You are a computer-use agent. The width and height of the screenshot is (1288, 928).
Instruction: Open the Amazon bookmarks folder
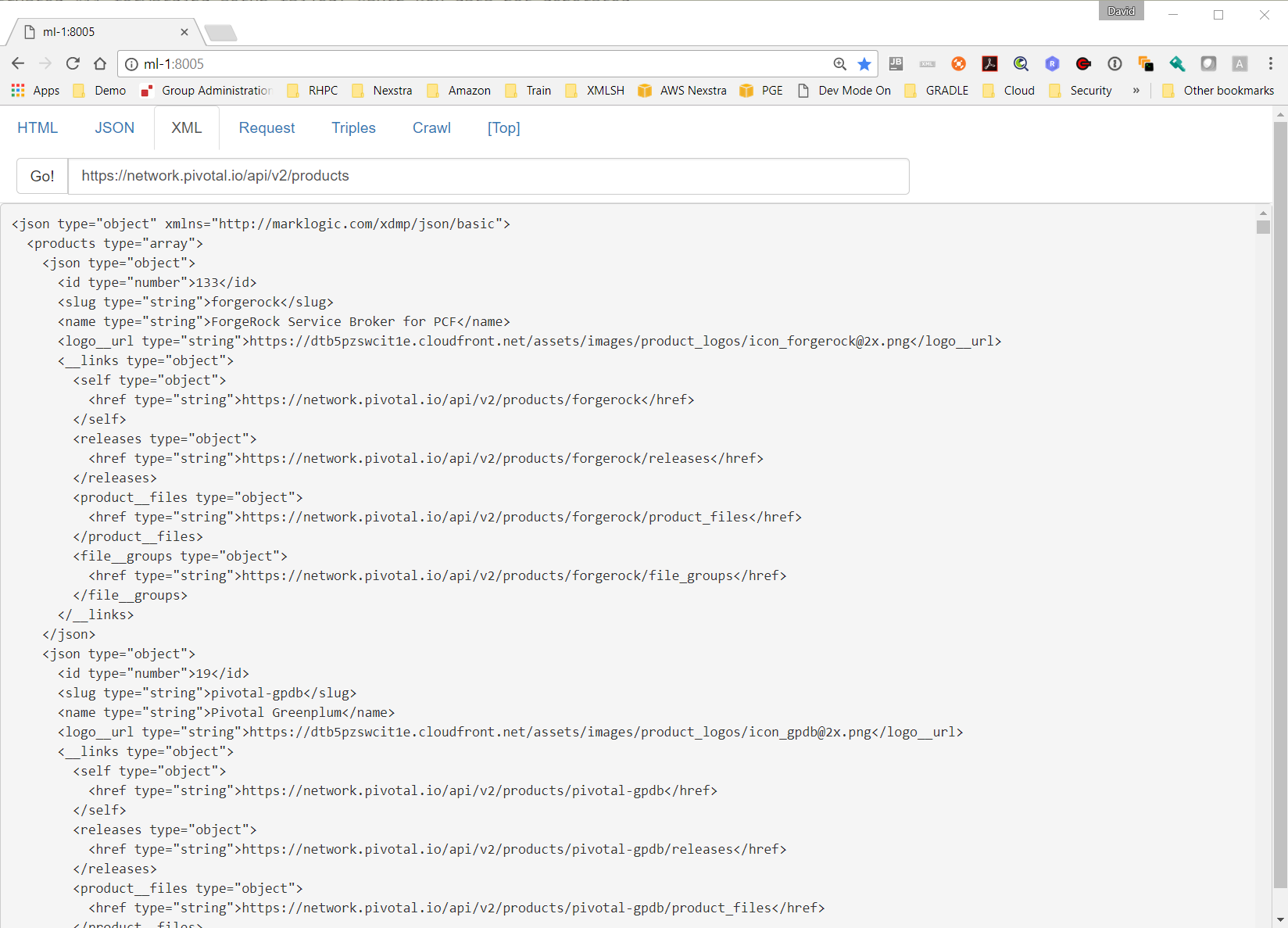point(459,91)
